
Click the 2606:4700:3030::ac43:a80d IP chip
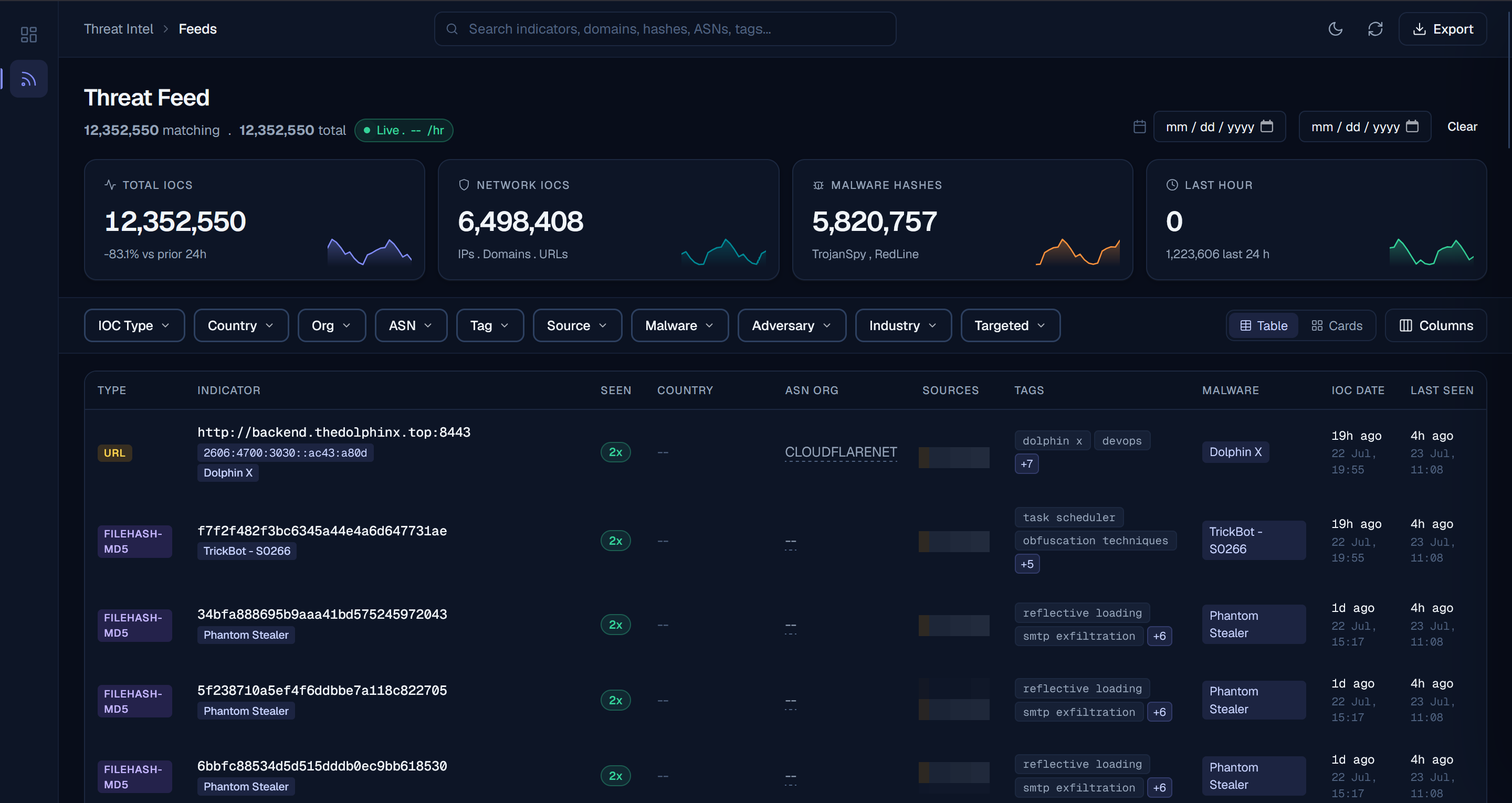pyautogui.click(x=285, y=452)
